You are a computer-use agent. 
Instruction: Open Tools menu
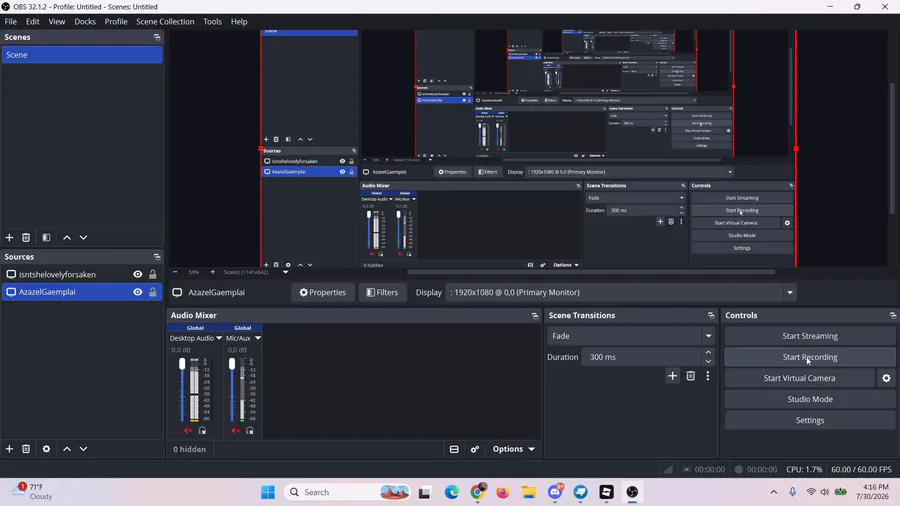click(212, 21)
